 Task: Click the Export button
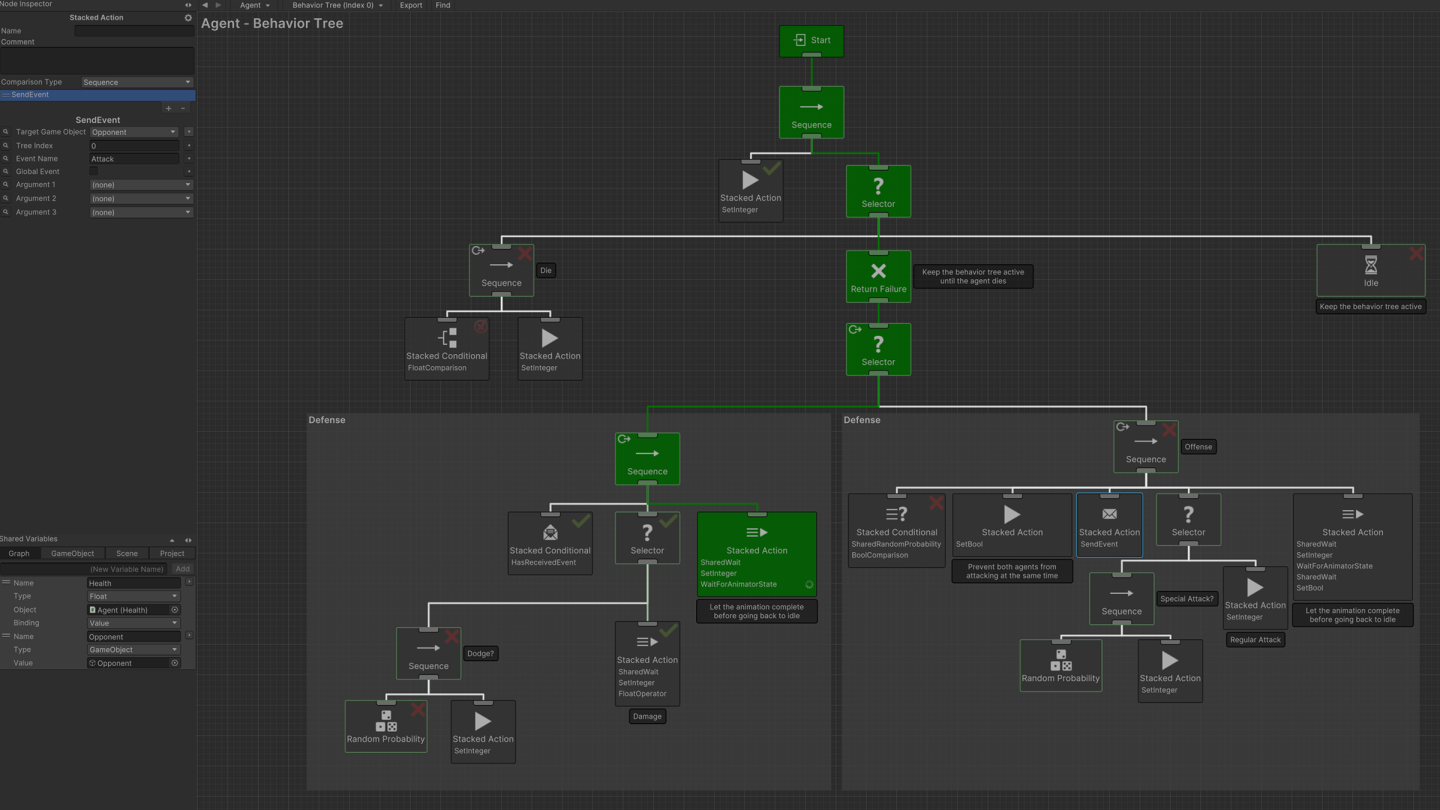point(411,5)
